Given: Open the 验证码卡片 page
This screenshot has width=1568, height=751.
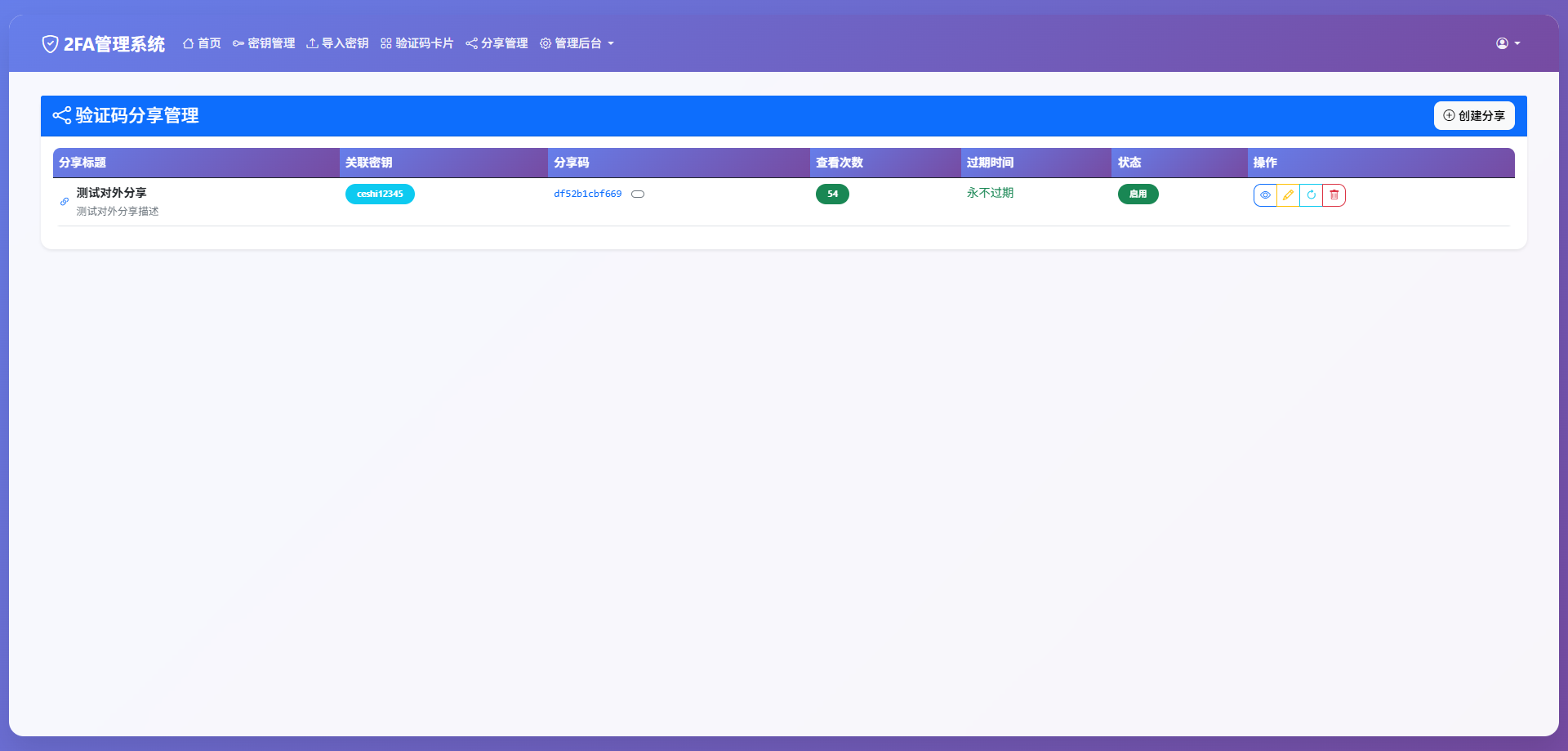Looking at the screenshot, I should pos(424,43).
